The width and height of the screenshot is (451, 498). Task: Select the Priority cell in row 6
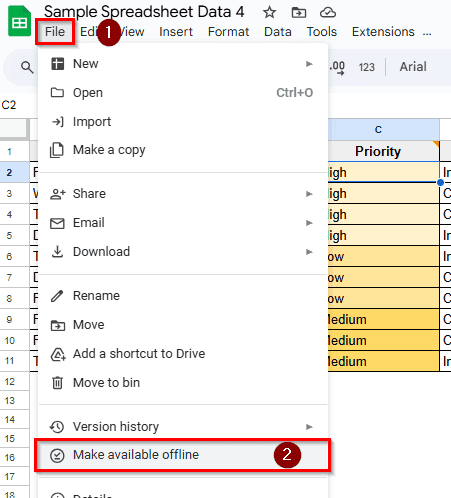click(x=384, y=256)
